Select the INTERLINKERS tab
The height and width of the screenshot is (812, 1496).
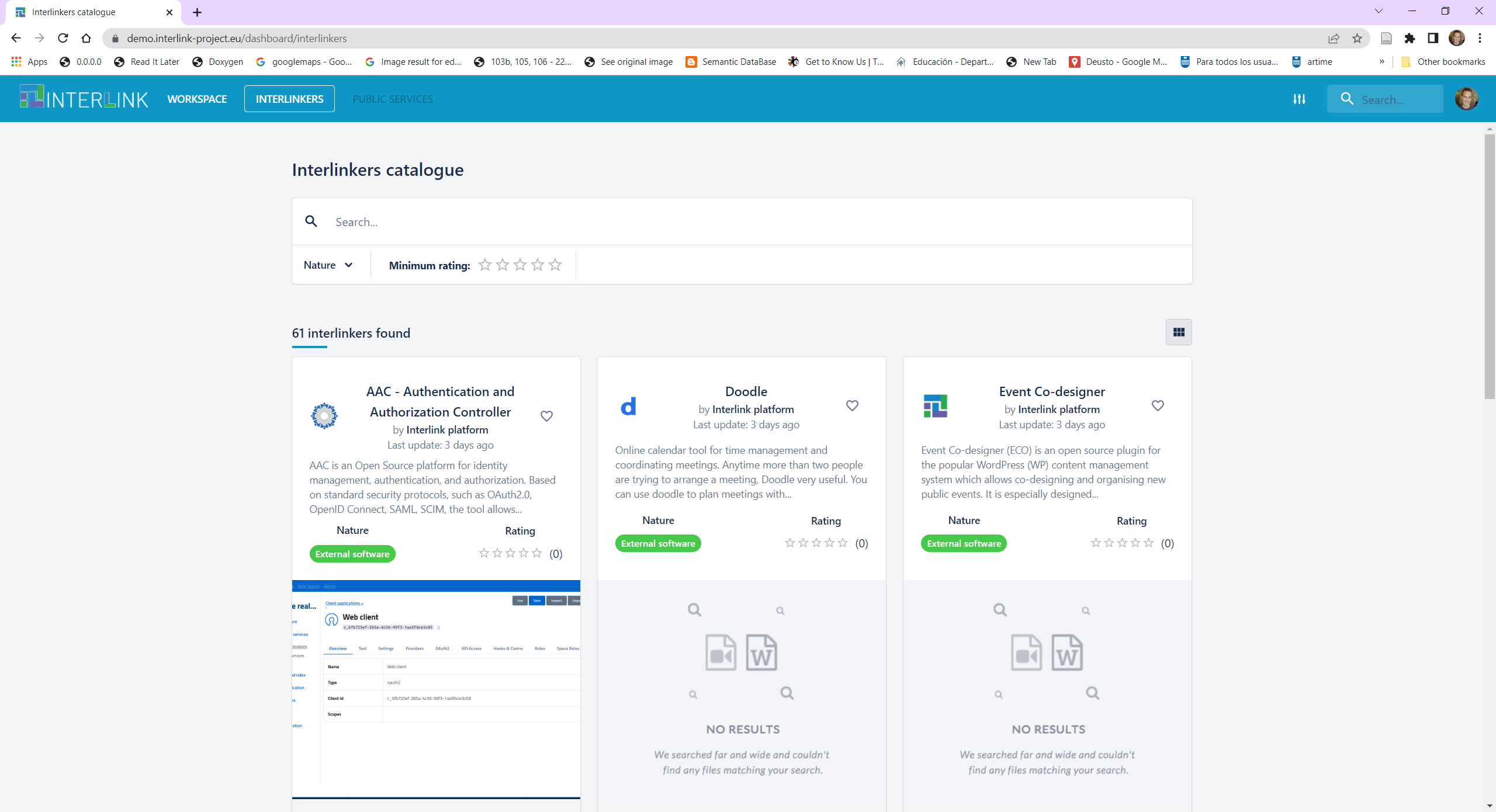pyautogui.click(x=289, y=99)
